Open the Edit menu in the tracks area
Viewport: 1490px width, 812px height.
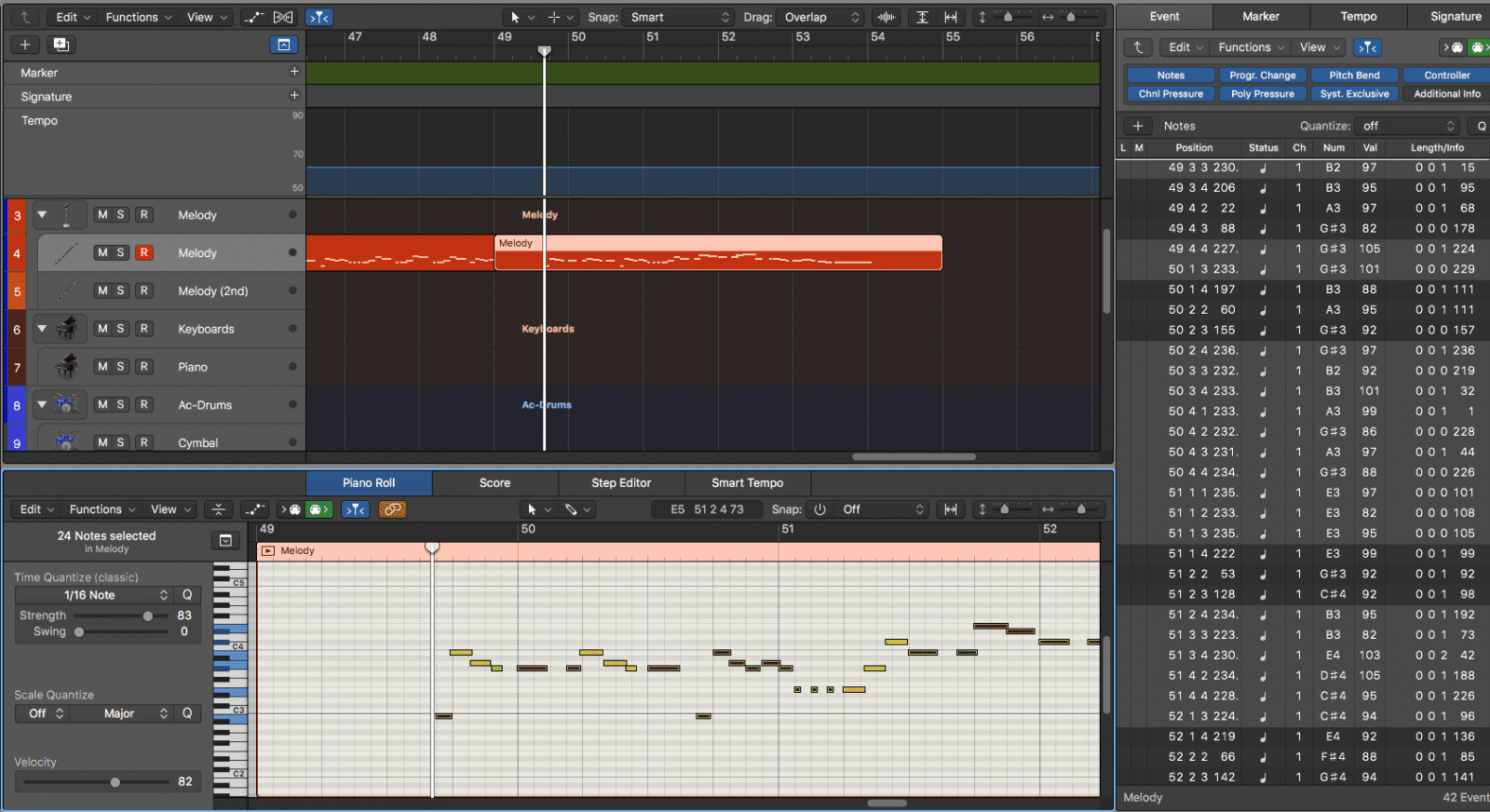click(x=73, y=17)
